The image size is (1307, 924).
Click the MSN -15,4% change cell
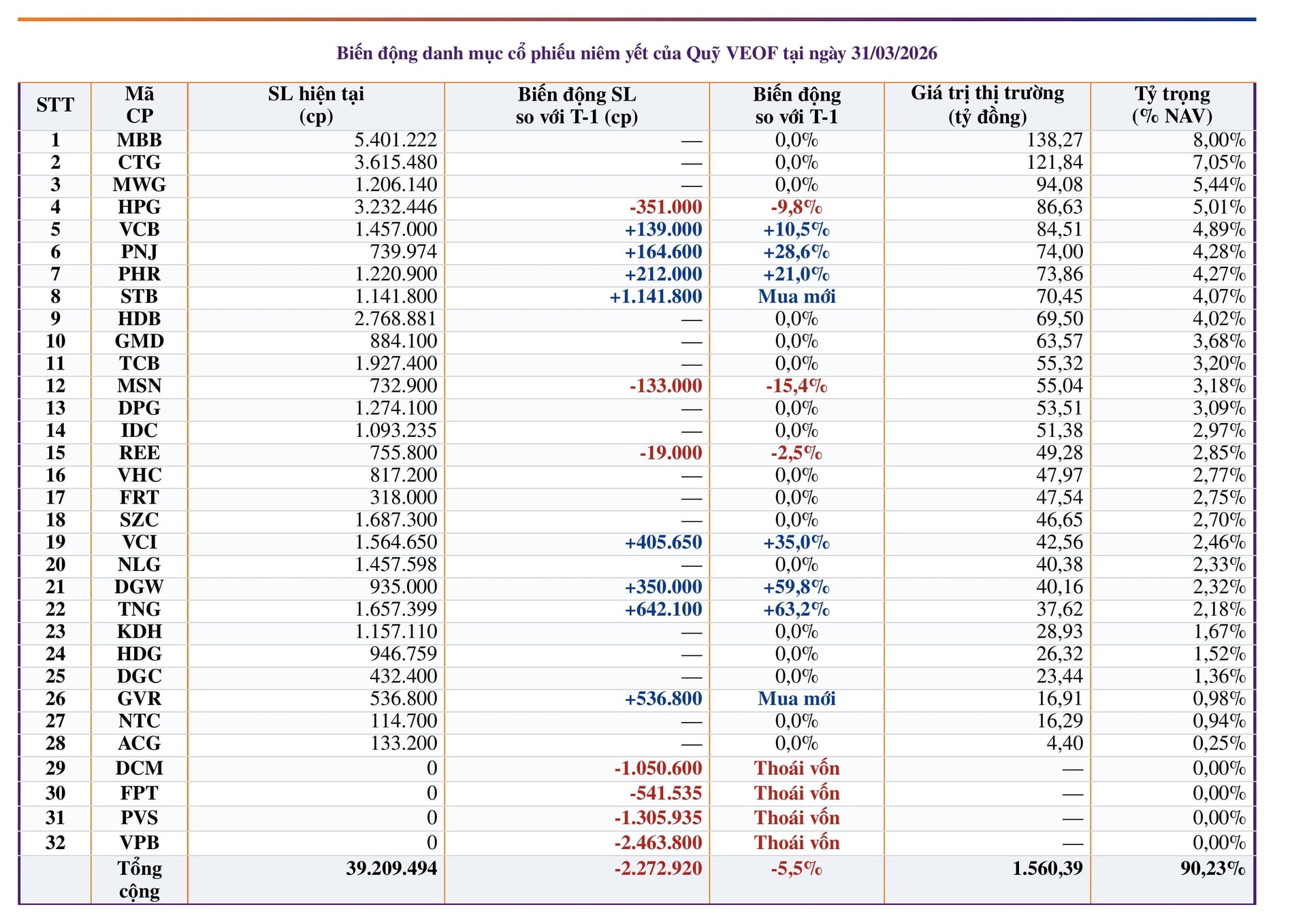[x=796, y=386]
